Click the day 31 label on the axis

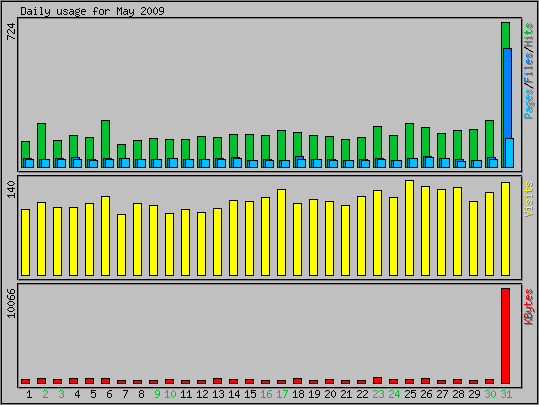(506, 394)
